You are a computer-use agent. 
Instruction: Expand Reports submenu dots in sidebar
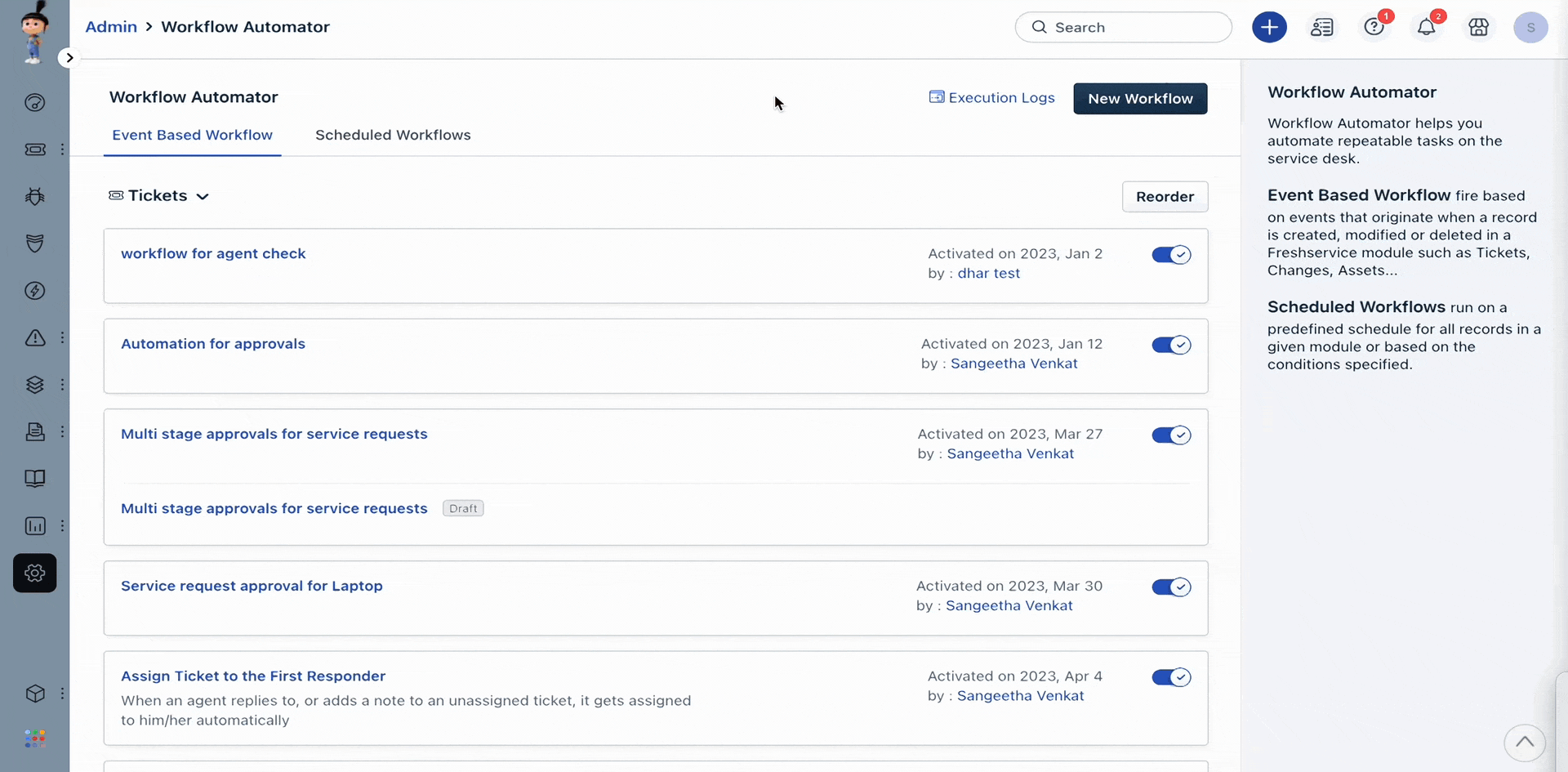(62, 526)
